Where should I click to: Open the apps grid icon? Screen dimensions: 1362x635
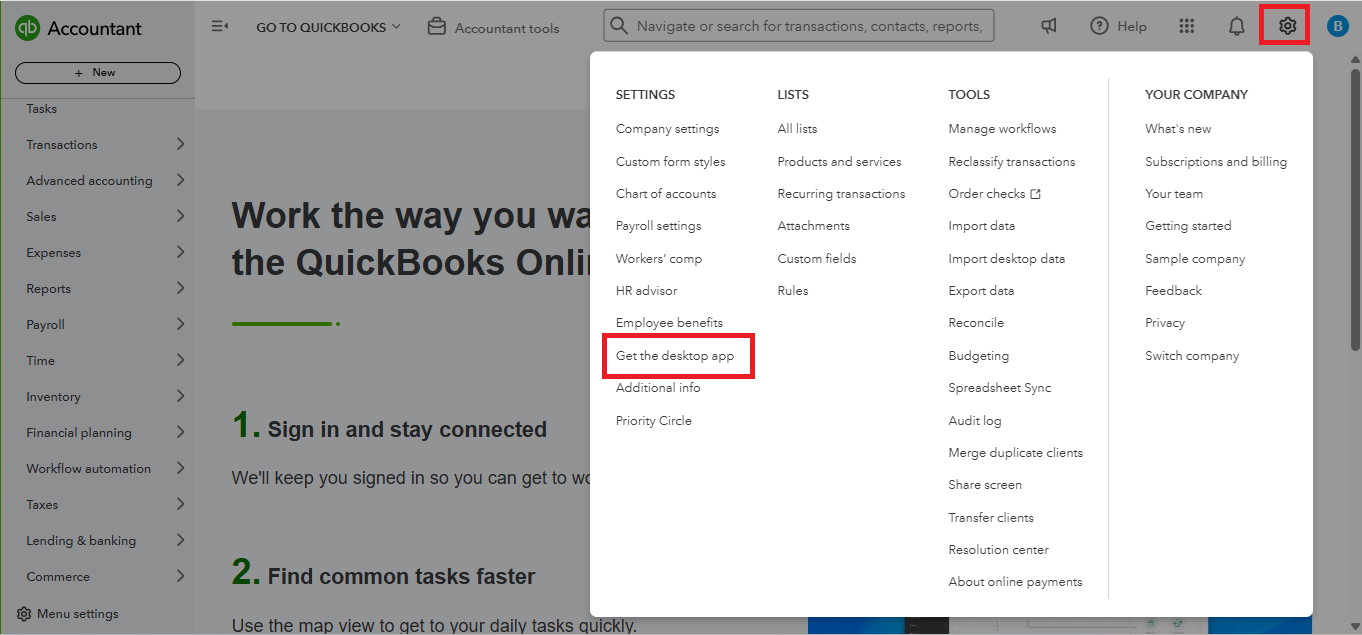click(1187, 27)
